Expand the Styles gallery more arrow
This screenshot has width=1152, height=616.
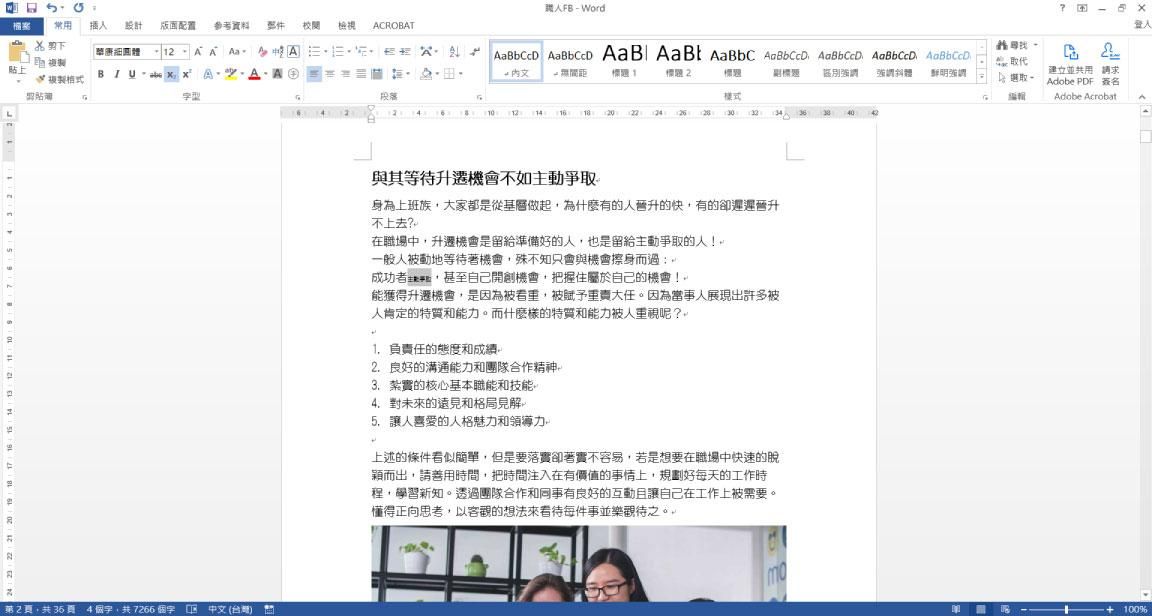[981, 77]
